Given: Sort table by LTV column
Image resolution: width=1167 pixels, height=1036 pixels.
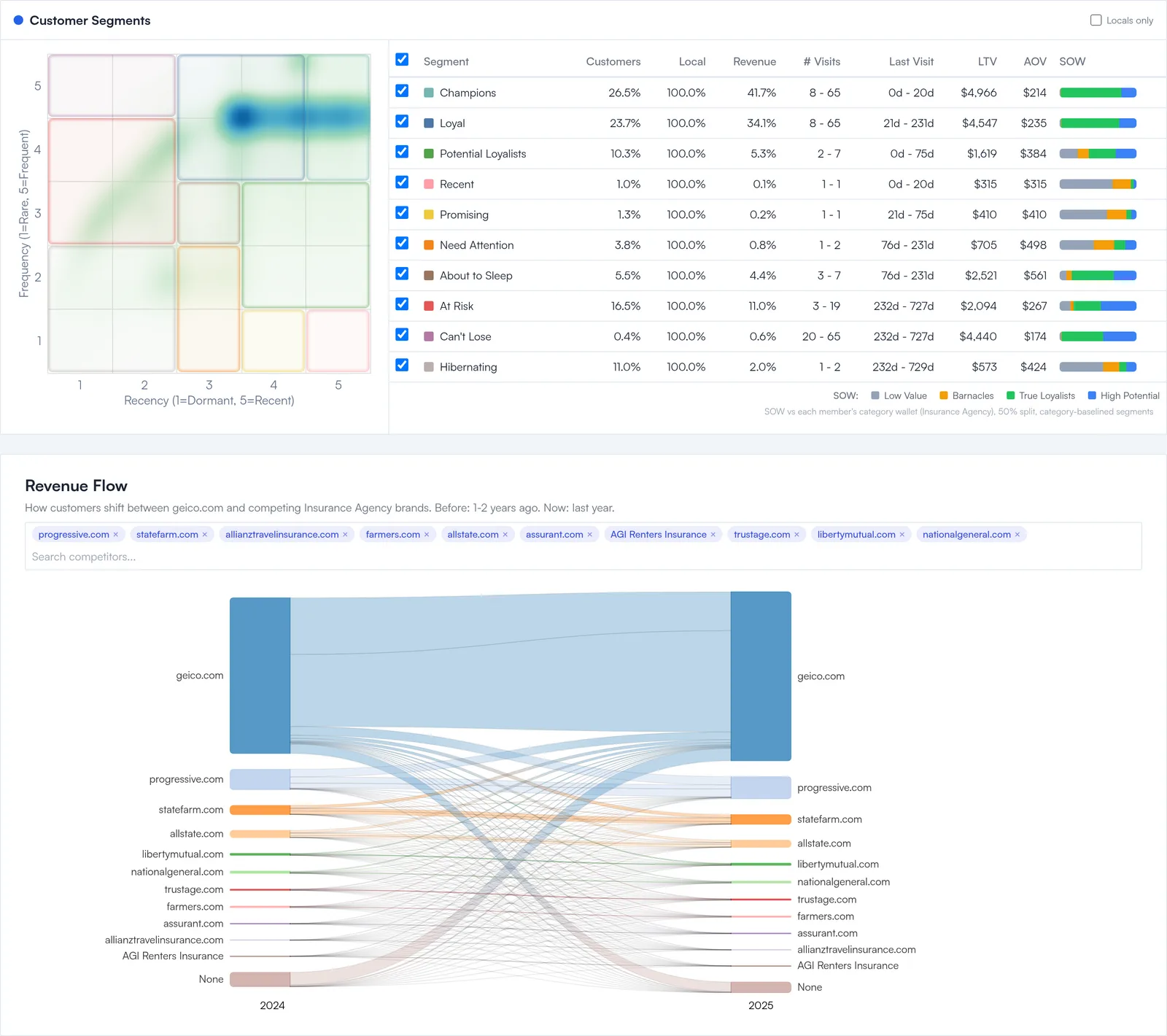Looking at the screenshot, I should tap(987, 62).
